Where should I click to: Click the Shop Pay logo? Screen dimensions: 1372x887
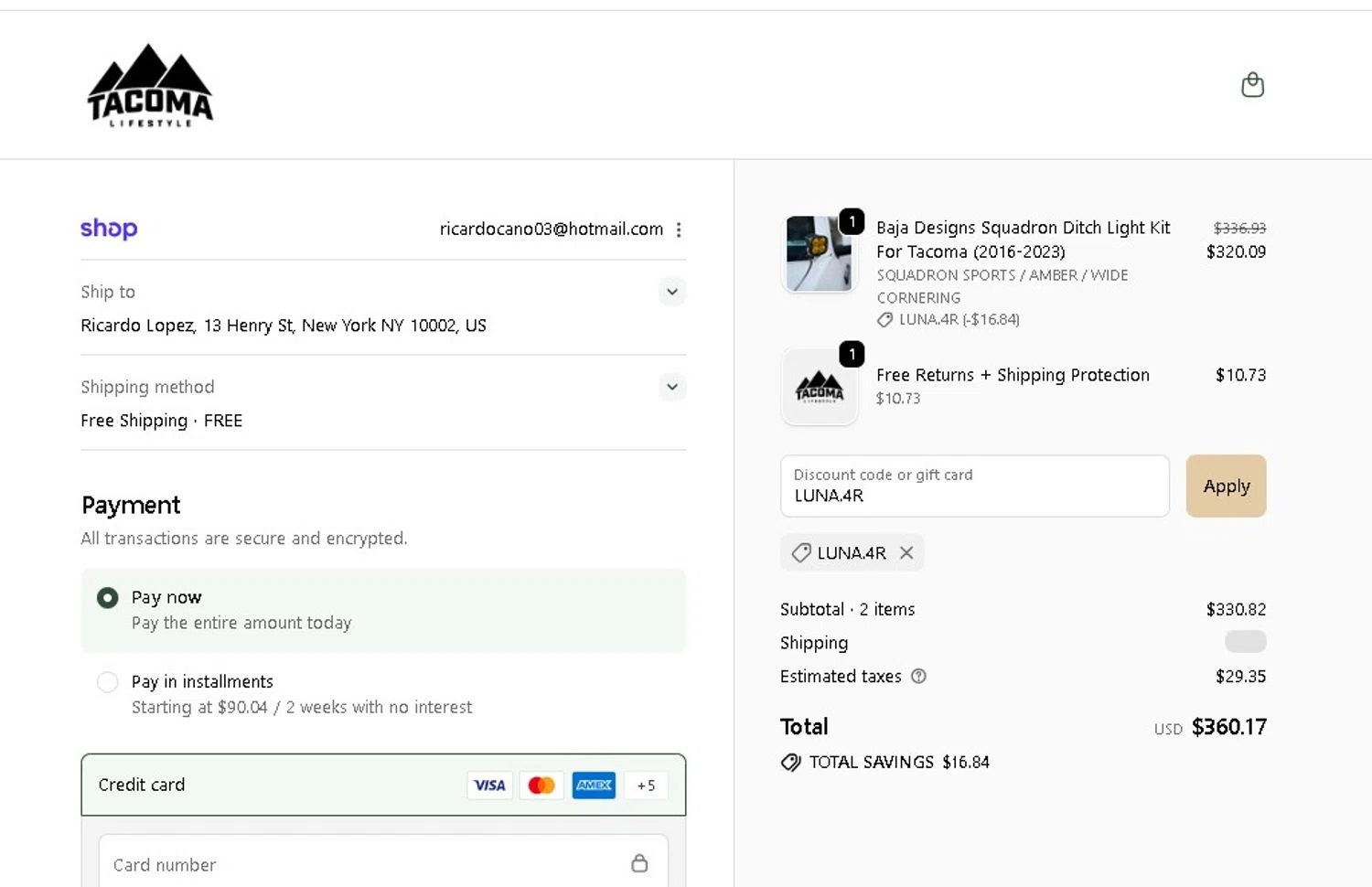click(x=109, y=229)
